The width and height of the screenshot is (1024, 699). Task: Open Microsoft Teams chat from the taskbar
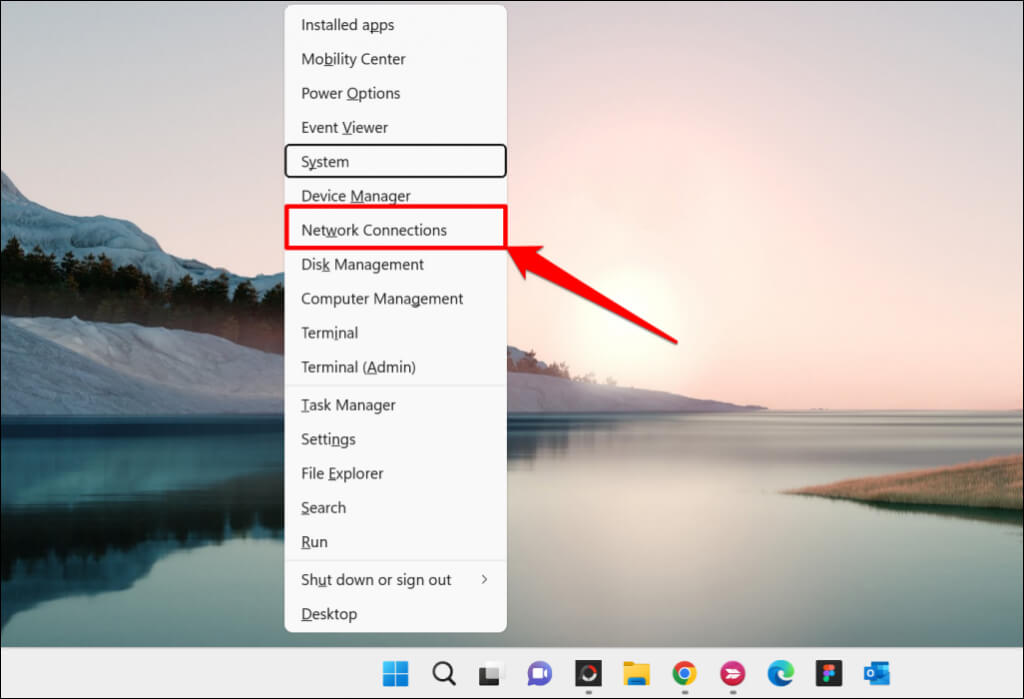(540, 673)
